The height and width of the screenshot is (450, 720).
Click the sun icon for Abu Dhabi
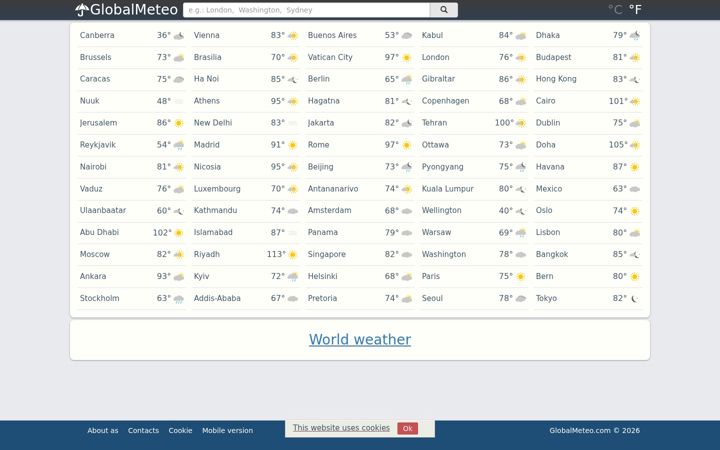(179, 233)
